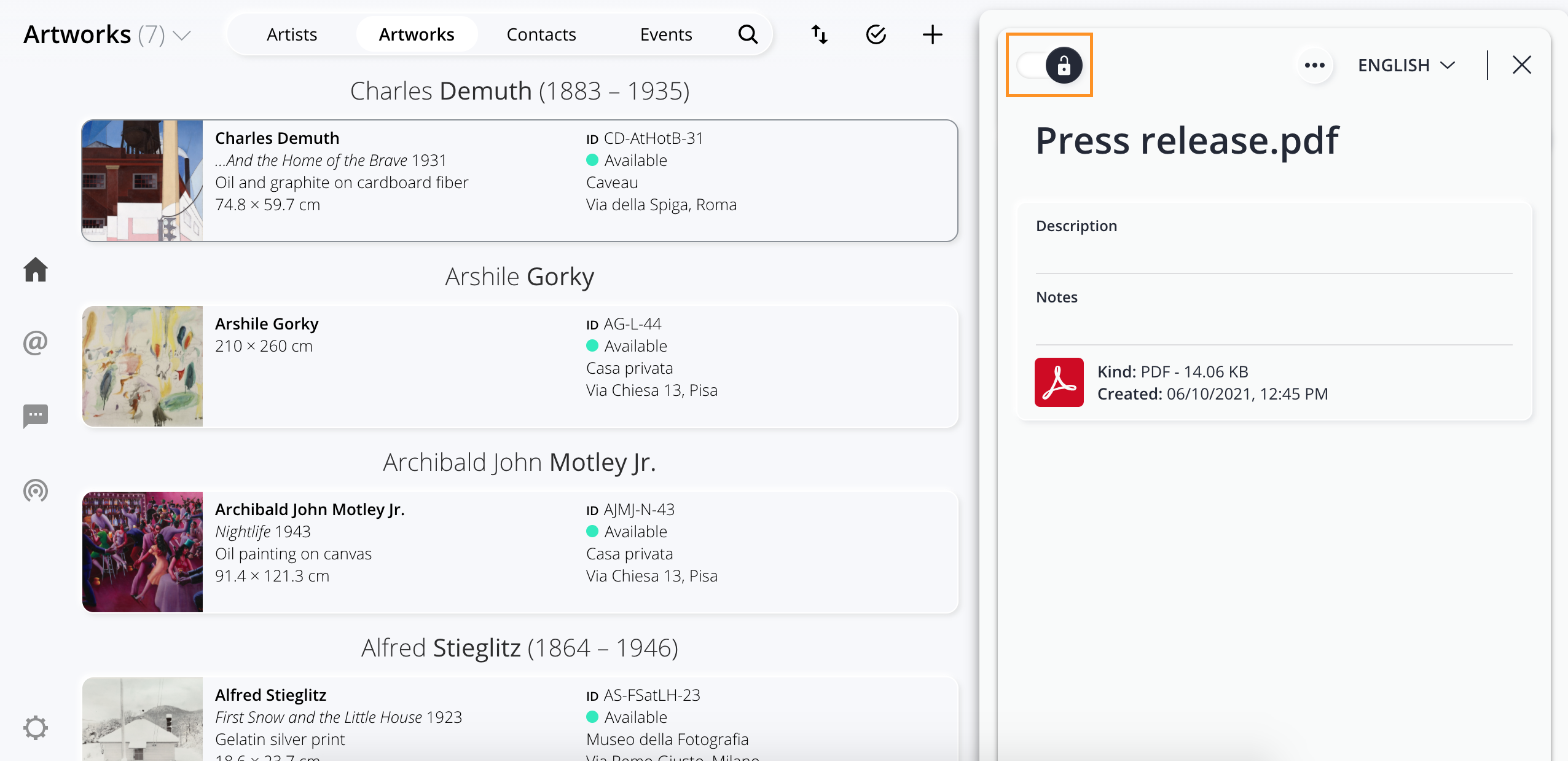
Task: Close the Press release.pdf panel
Action: pyautogui.click(x=1521, y=65)
